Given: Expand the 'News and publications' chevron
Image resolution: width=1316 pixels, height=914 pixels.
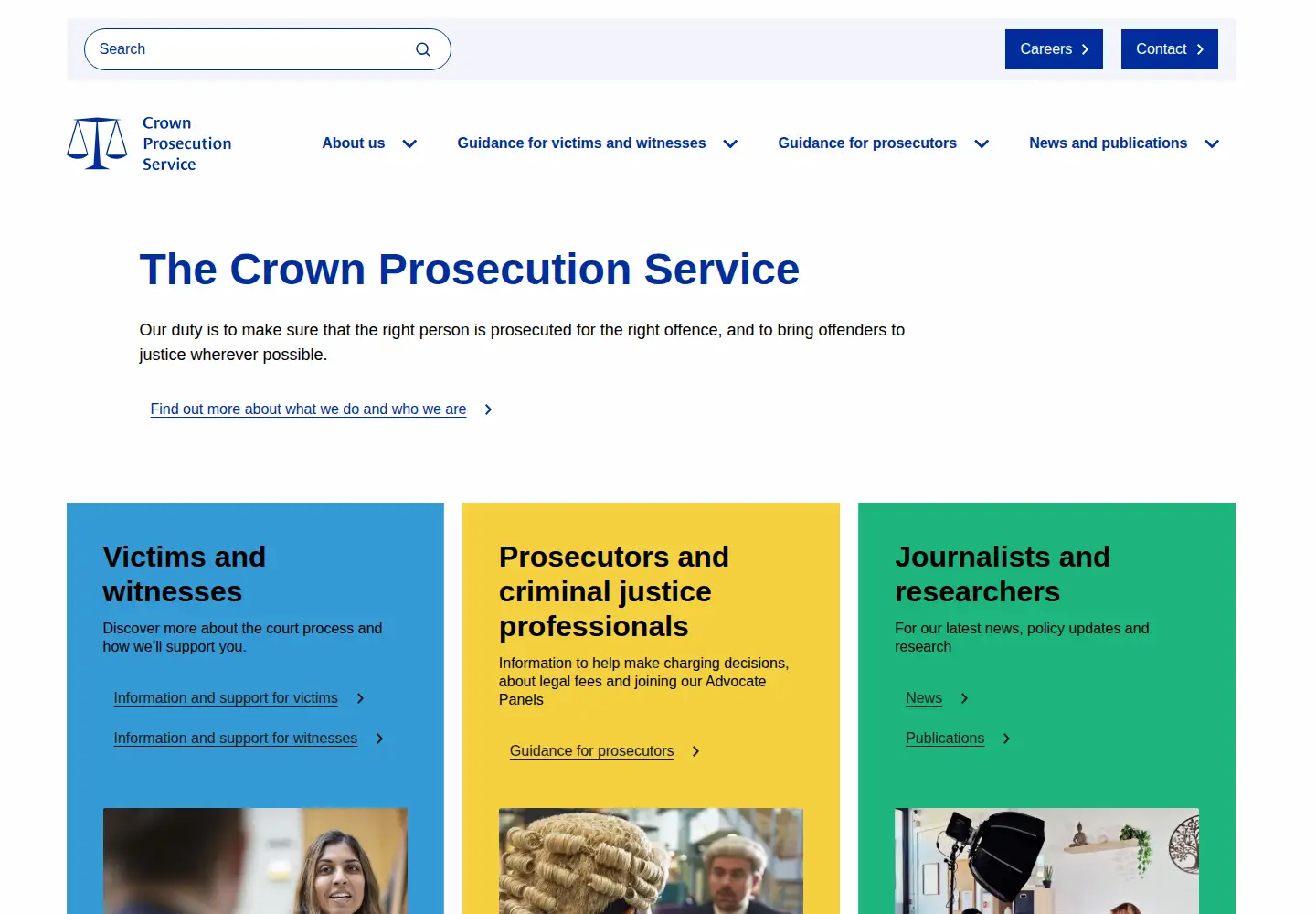Looking at the screenshot, I should [x=1212, y=143].
